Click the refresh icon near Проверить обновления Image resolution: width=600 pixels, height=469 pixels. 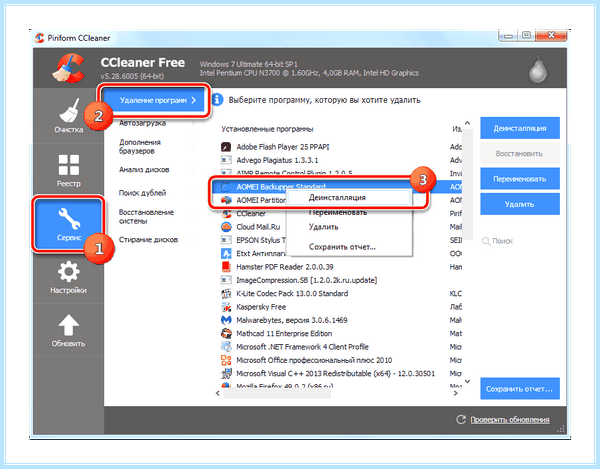[461, 420]
